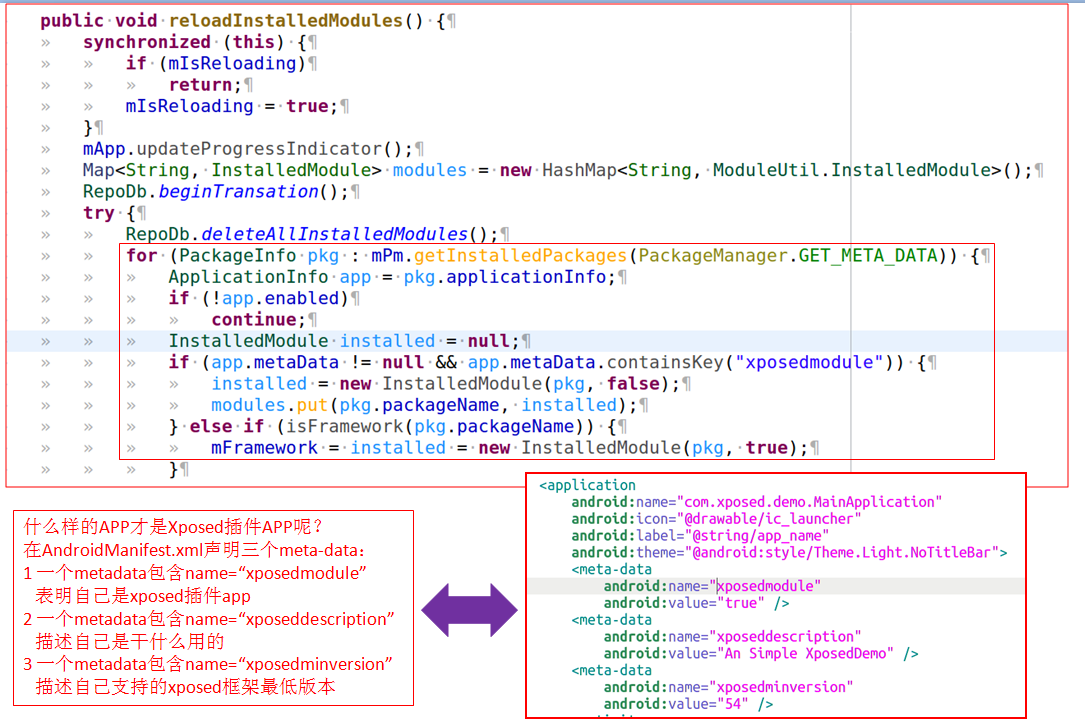Click the <application tag in XML
Viewport: 1085px width, 725px height.
(587, 485)
